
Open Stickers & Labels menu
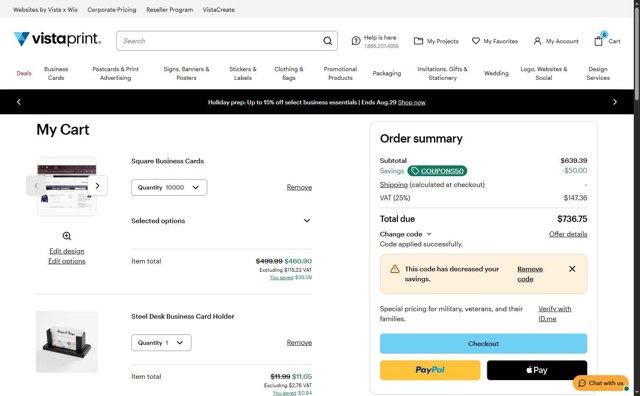click(243, 73)
